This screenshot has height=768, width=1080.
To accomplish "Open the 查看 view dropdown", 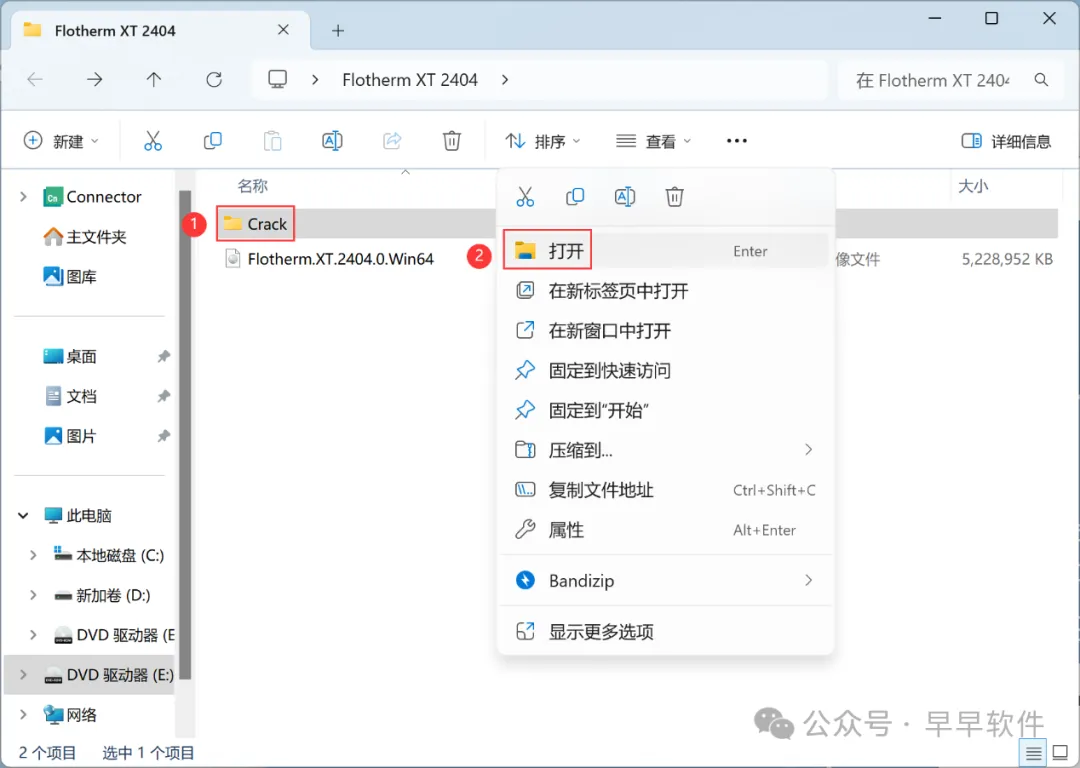I will pos(653,141).
